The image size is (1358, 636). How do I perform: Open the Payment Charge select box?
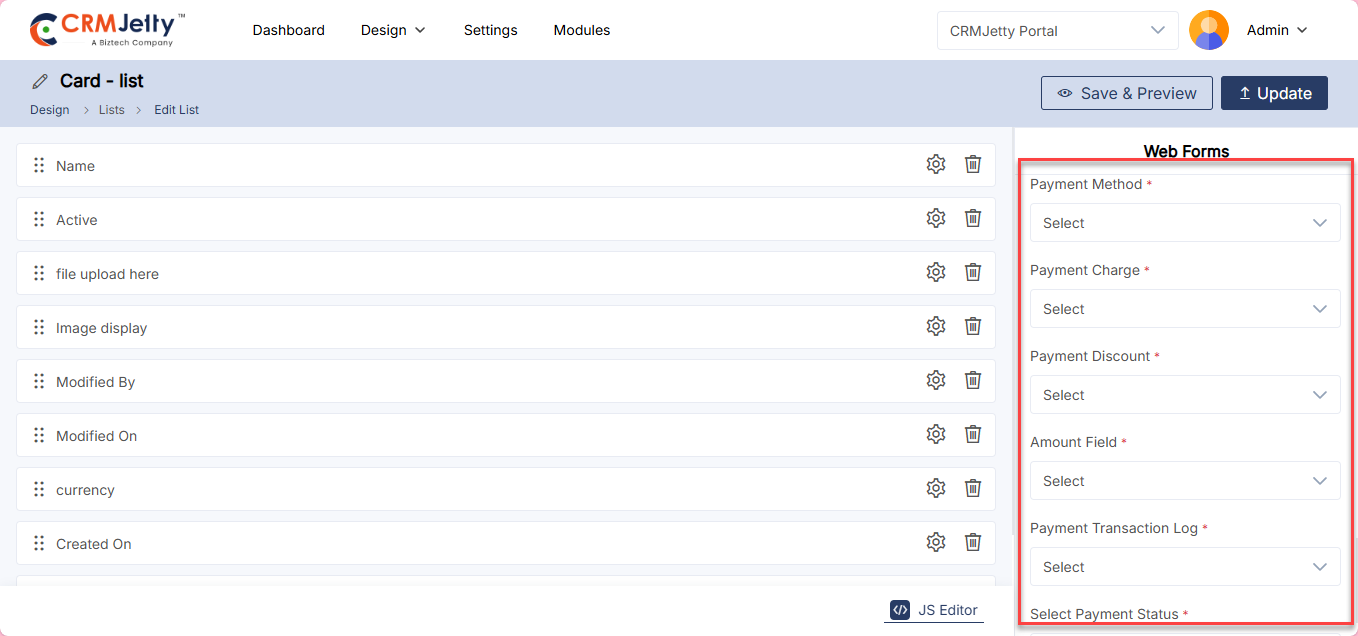tap(1184, 309)
